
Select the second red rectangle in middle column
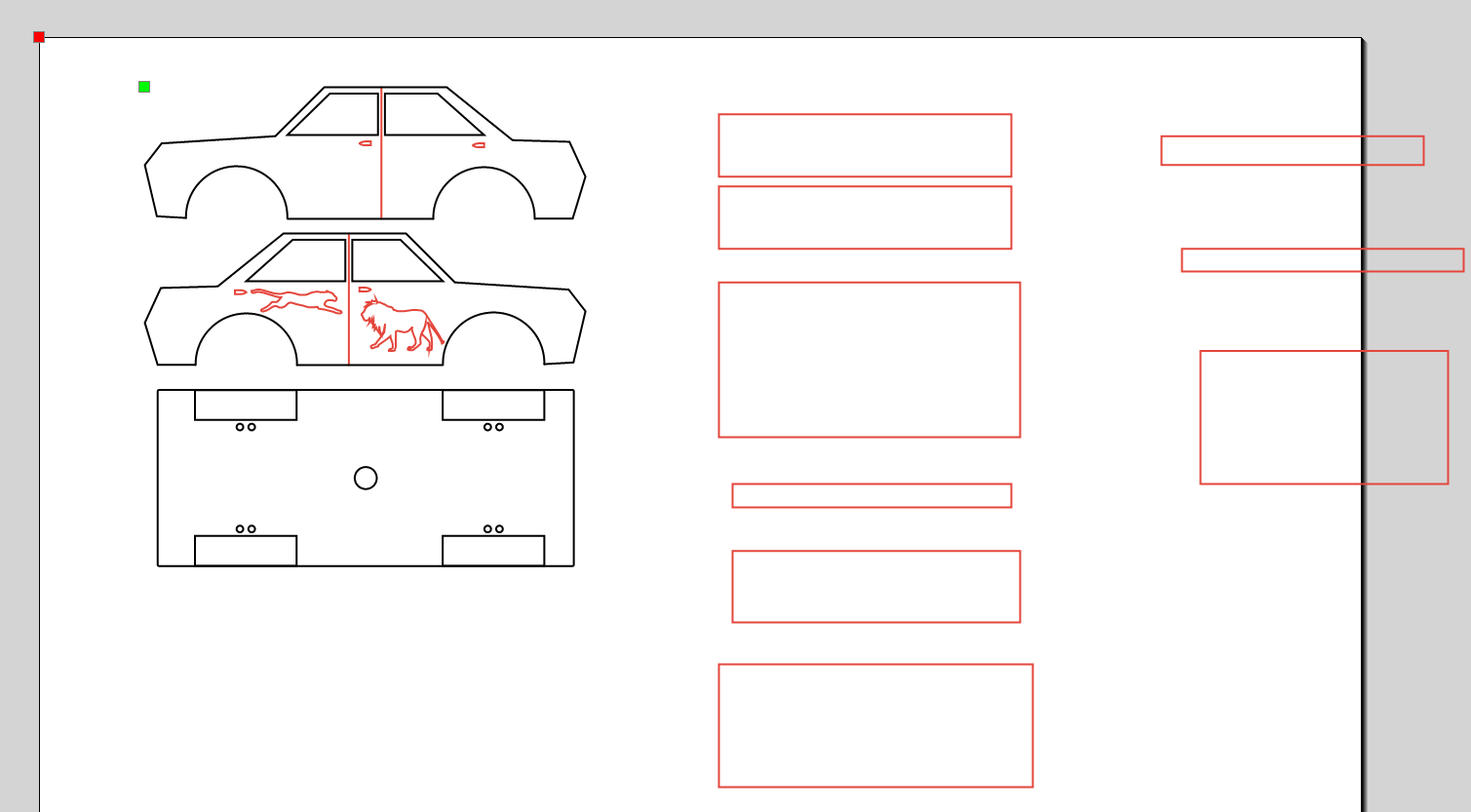(865, 217)
